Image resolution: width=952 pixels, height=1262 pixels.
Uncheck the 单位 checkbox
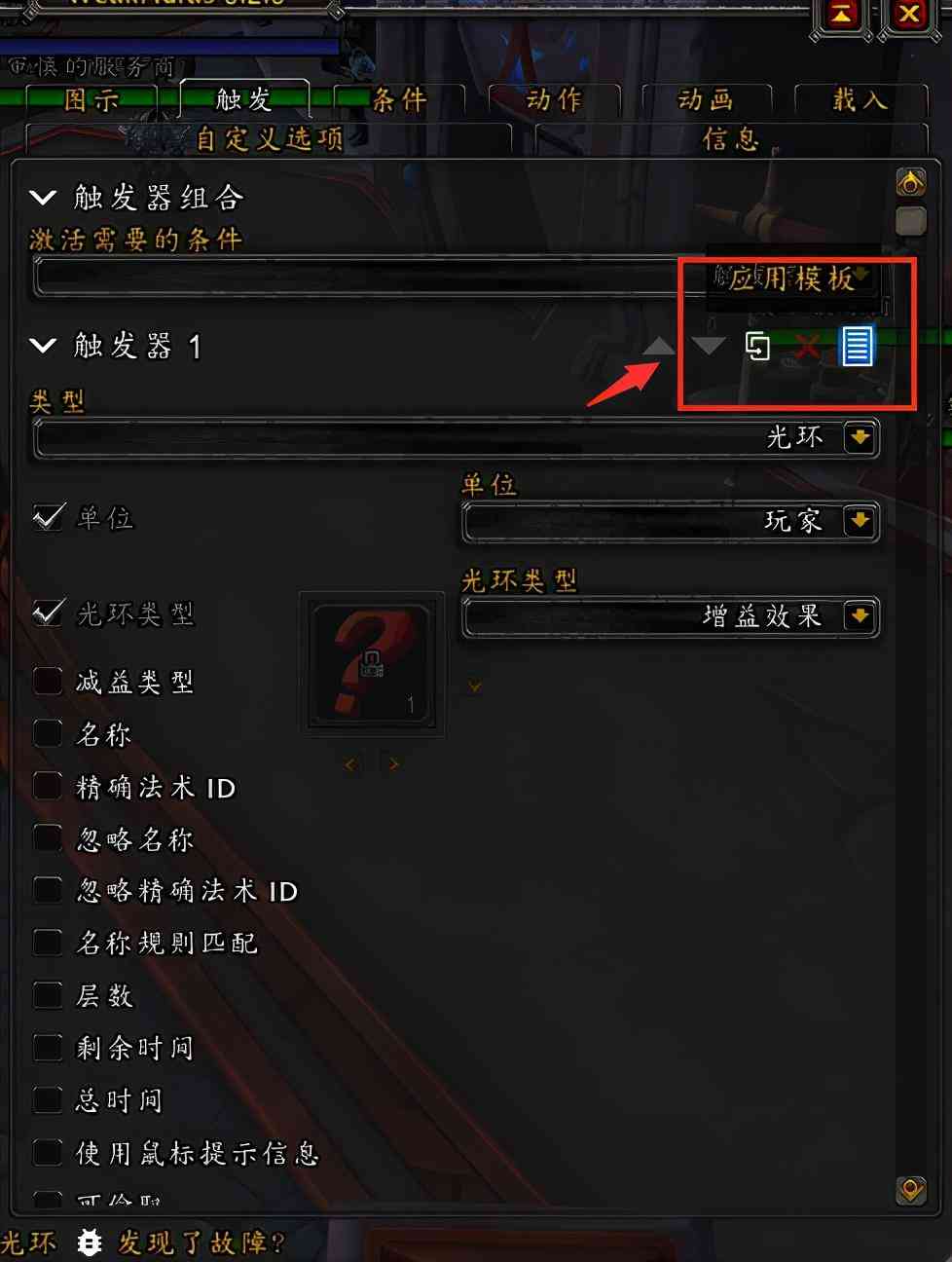pos(49,517)
